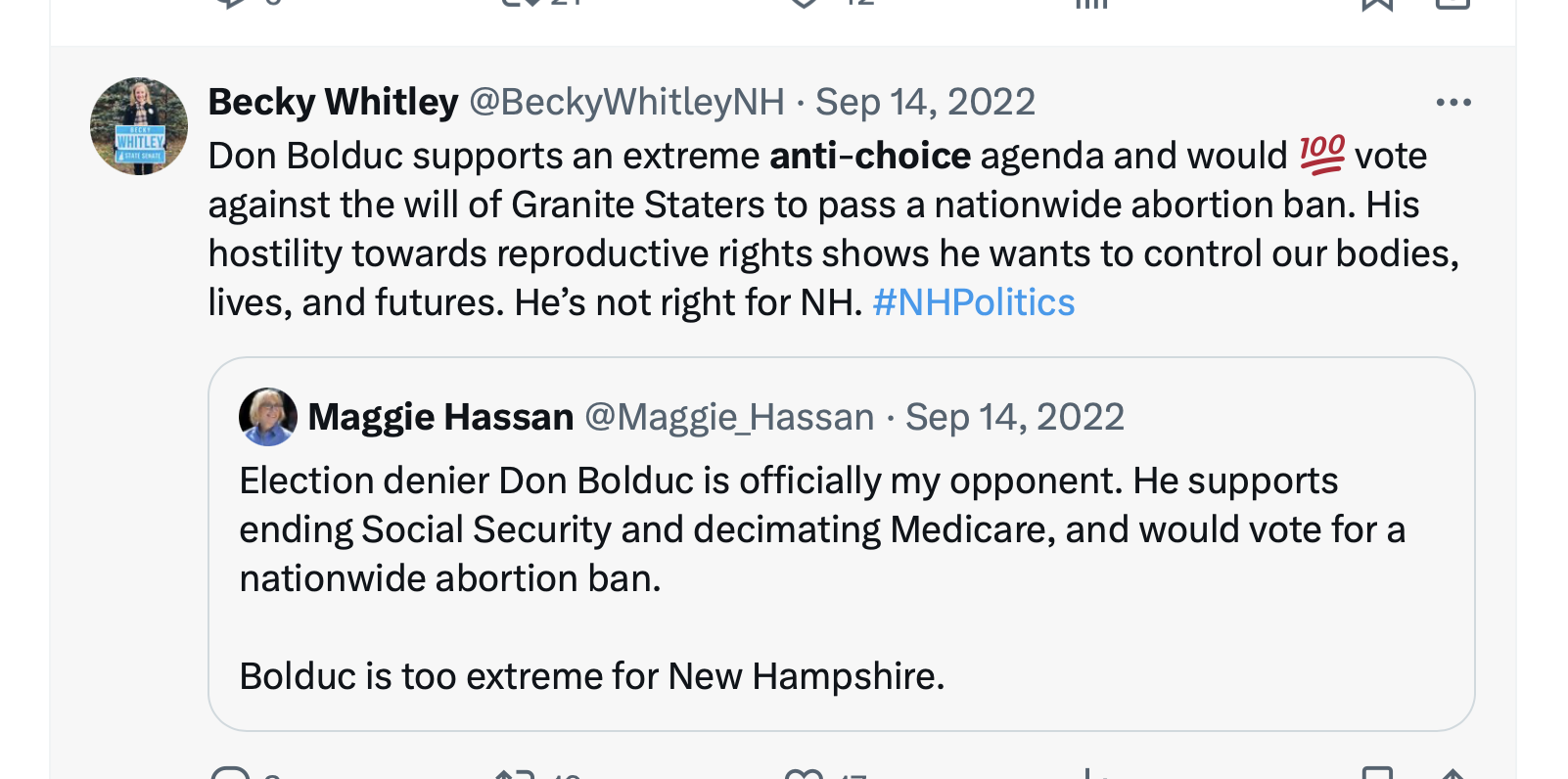Share Becky Whitley's tweet with the bottom share icon

[x=1453, y=775]
